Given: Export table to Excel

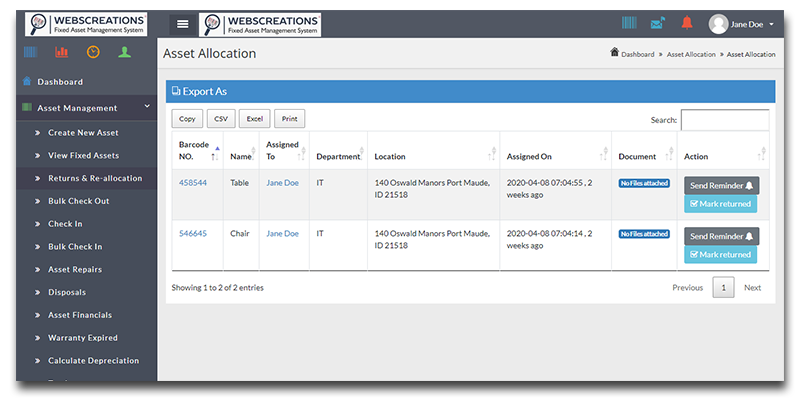Looking at the screenshot, I should (x=255, y=119).
